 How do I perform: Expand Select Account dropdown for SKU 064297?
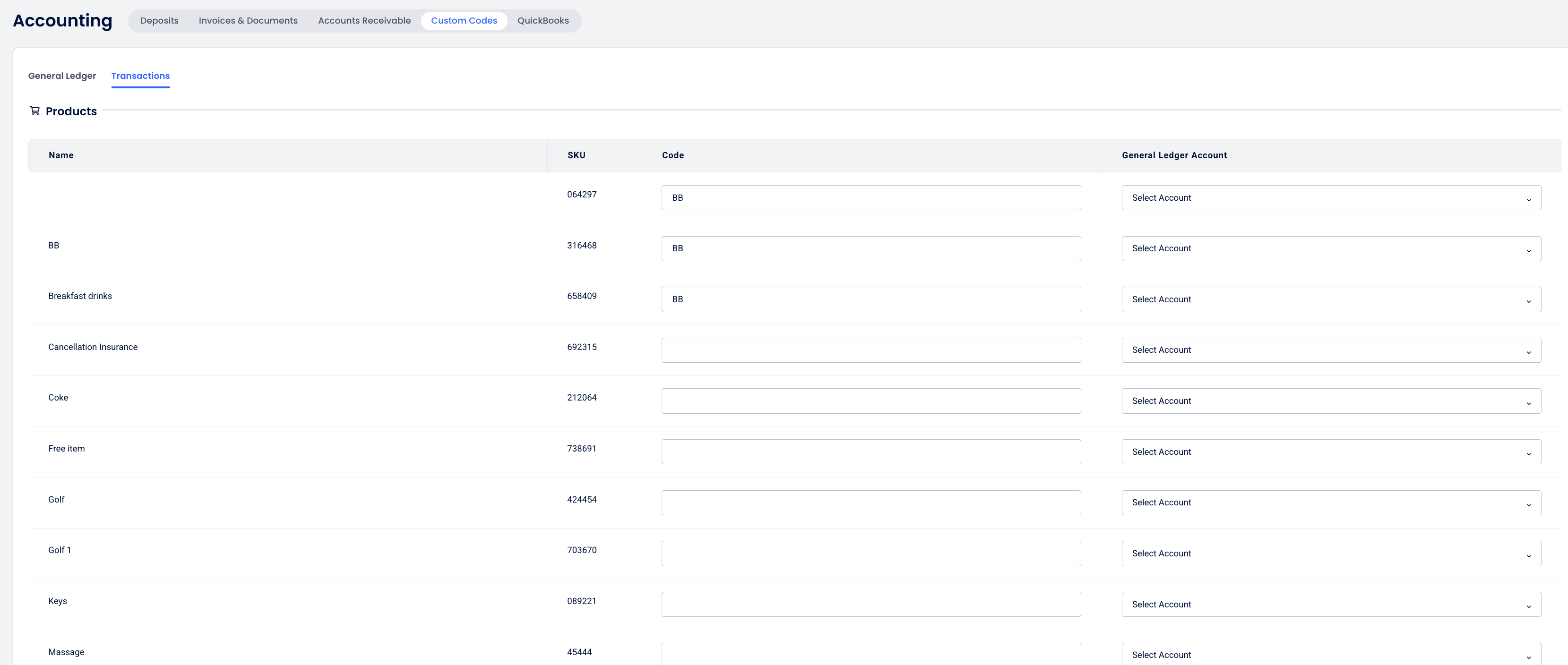pyautogui.click(x=1331, y=198)
